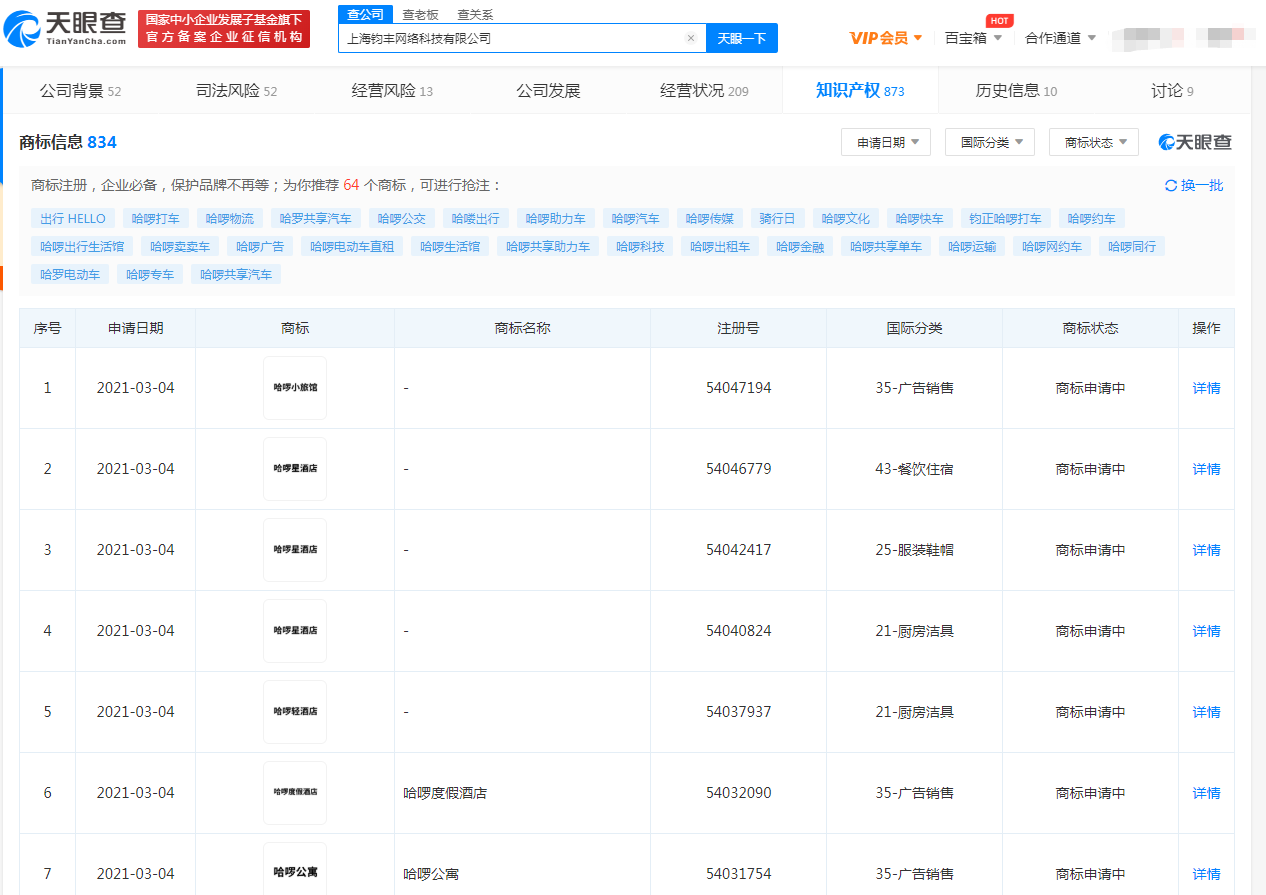Open the 哈啰小旅馆 trademark thumbnail

(295, 388)
